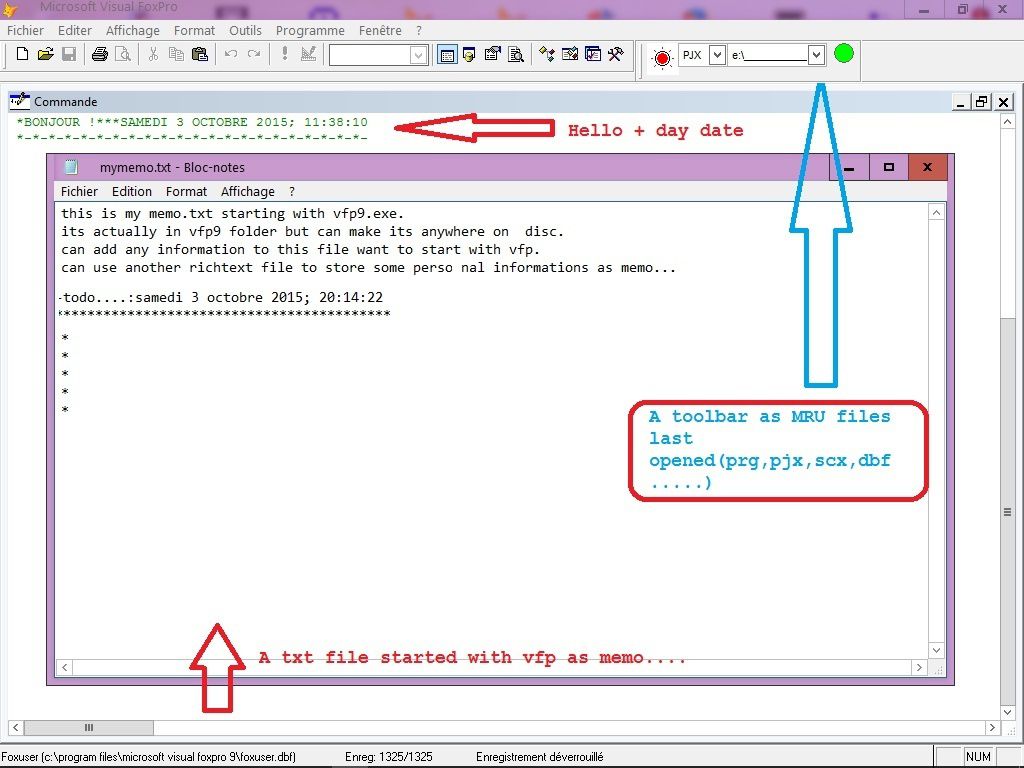Viewport: 1024px width, 768px height.
Task: Save the current program via Save icon
Action: point(68,54)
